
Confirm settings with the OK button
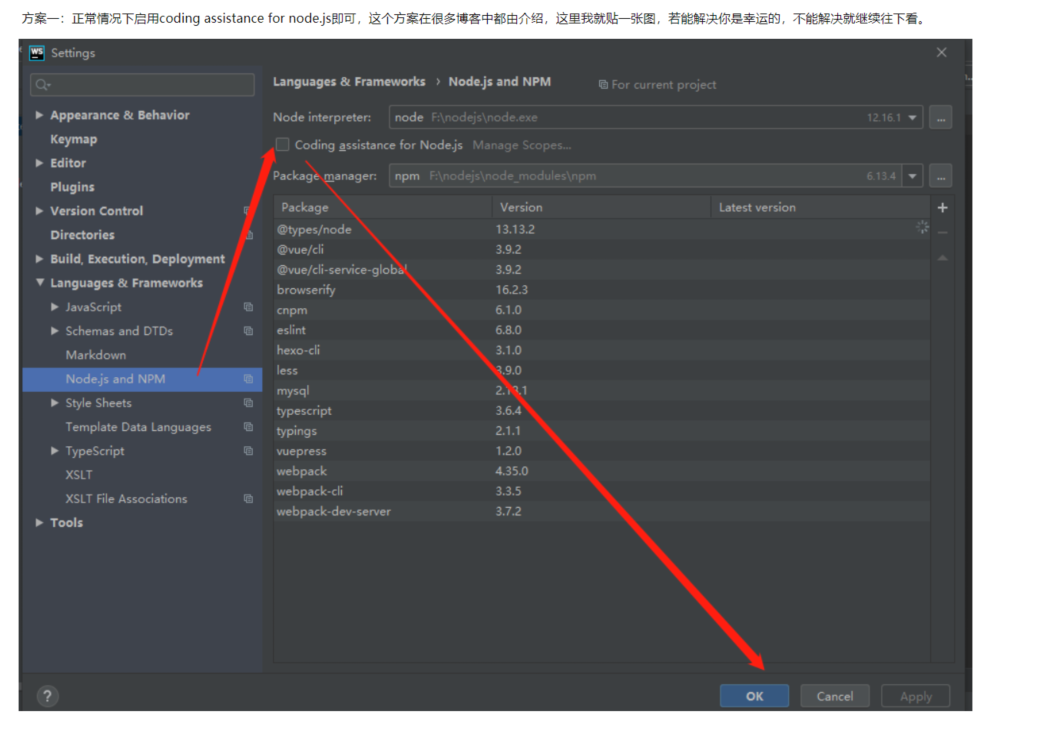coord(754,696)
